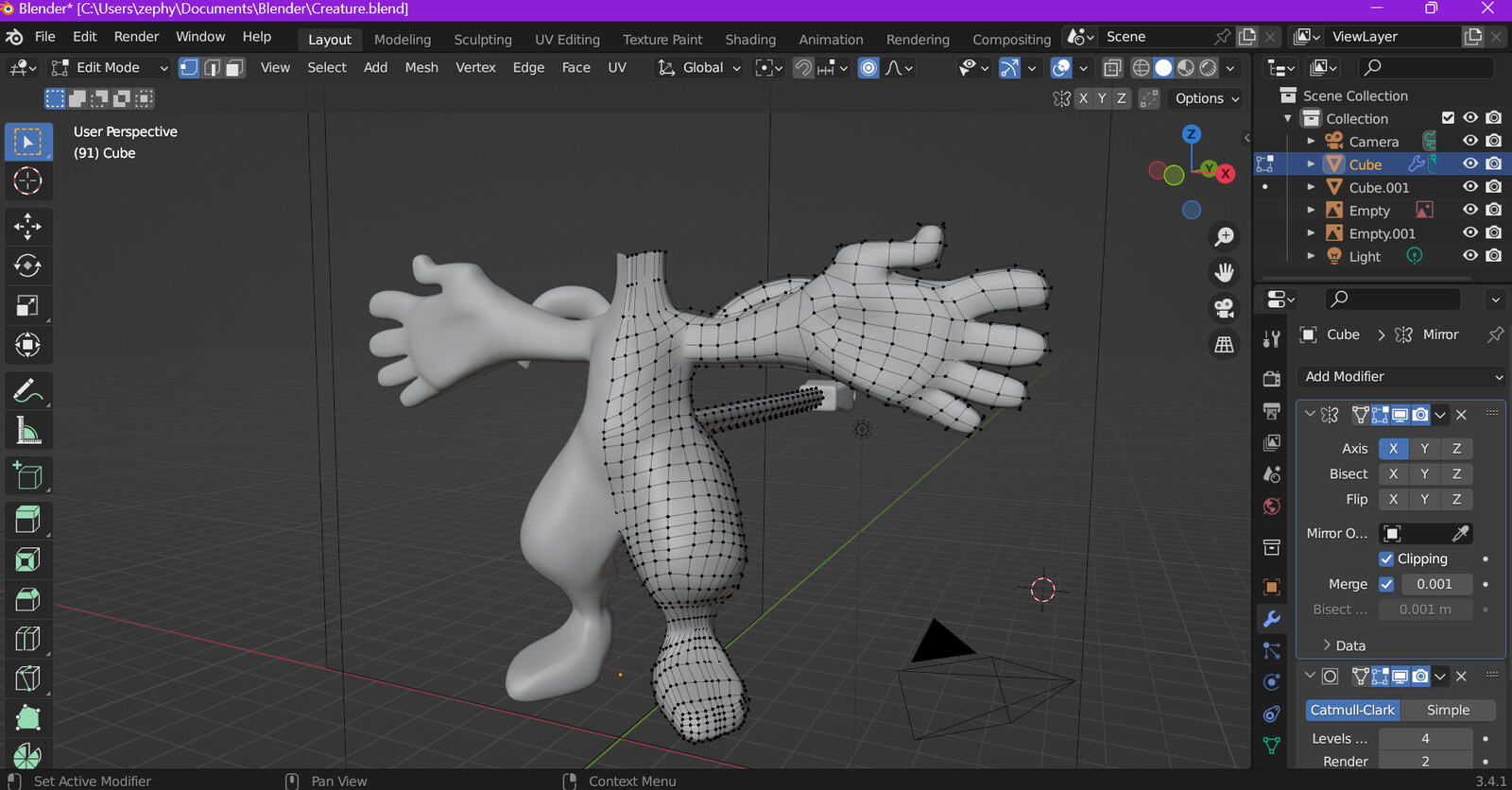Pick the Scale tool
The image size is (1512, 790).
pyautogui.click(x=28, y=305)
